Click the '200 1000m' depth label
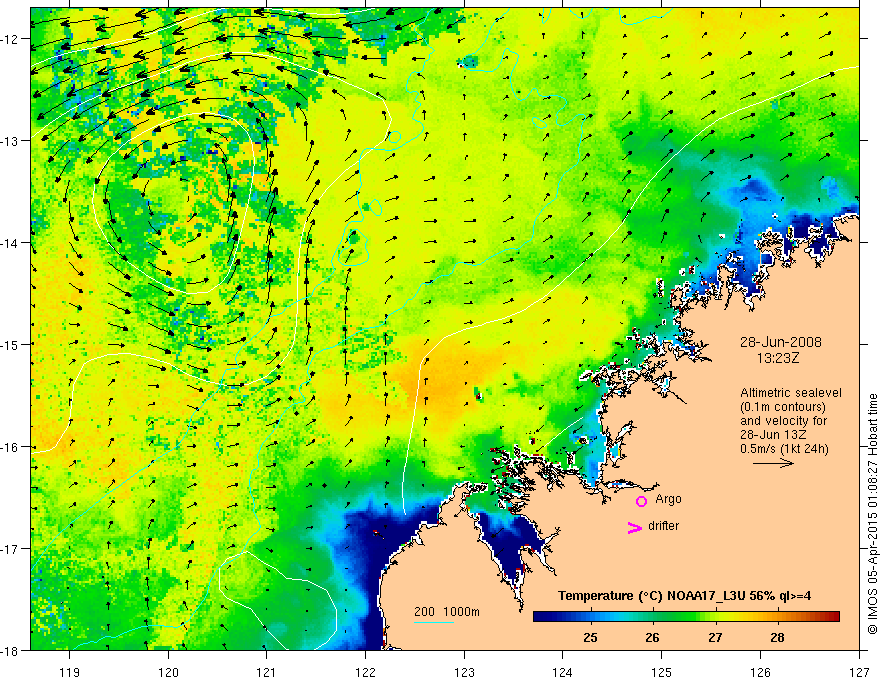880x680 pixels. (x=447, y=612)
